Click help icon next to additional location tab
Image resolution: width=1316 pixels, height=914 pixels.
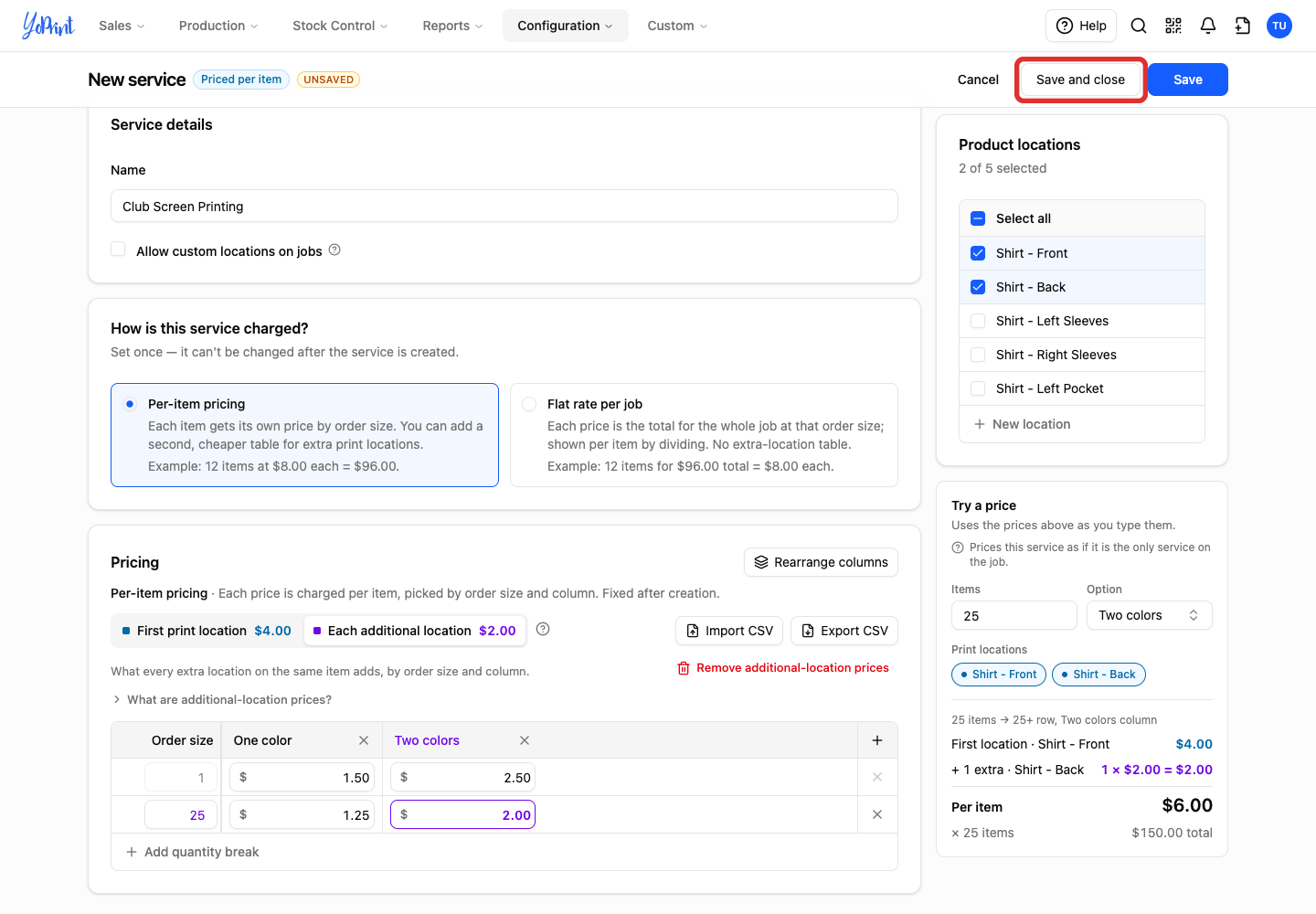[x=543, y=629]
